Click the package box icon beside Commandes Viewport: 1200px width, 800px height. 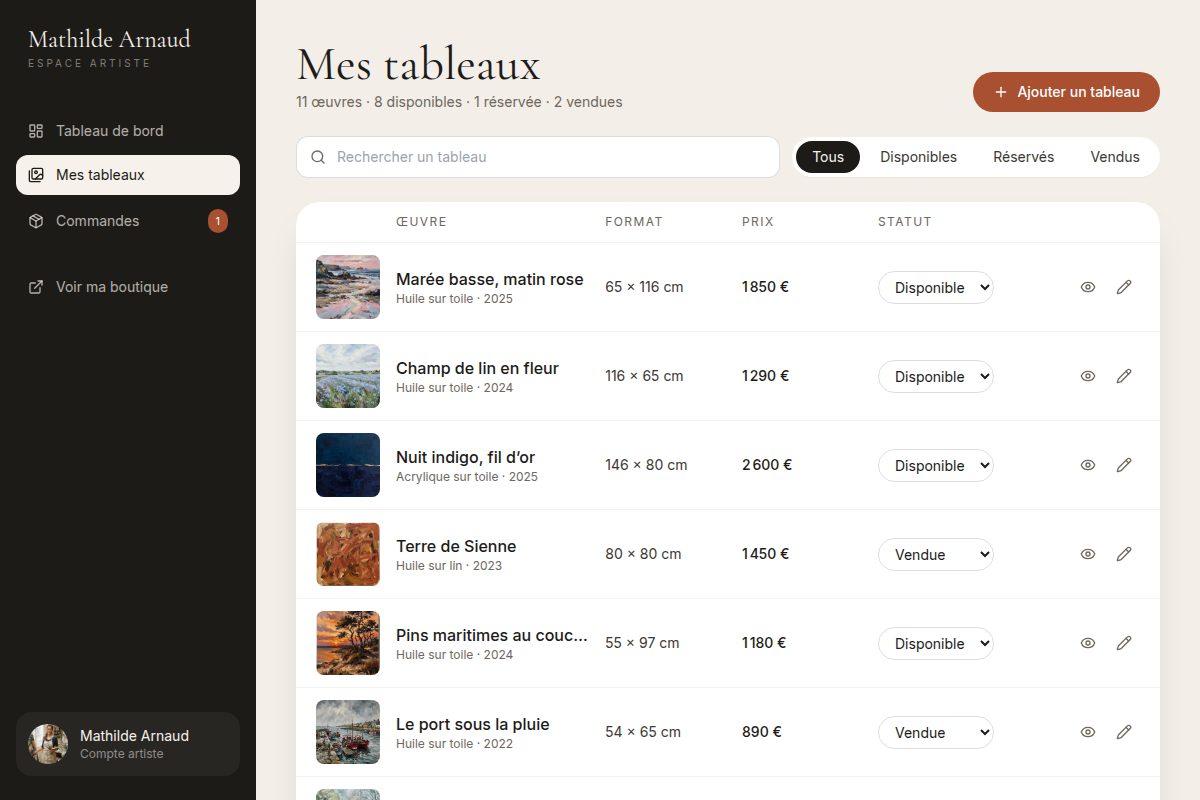pyautogui.click(x=36, y=221)
